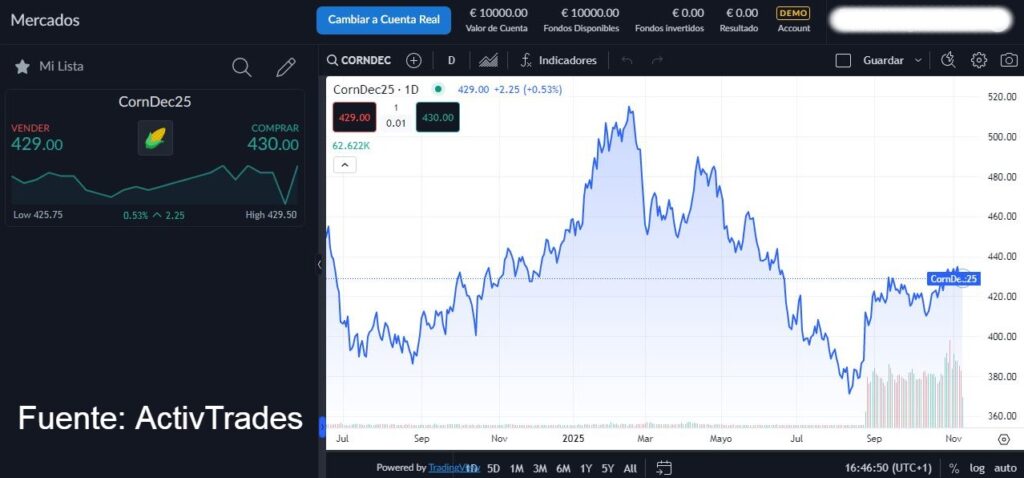The height and width of the screenshot is (478, 1024).
Task: Select the 1Y time range
Action: click(586, 468)
